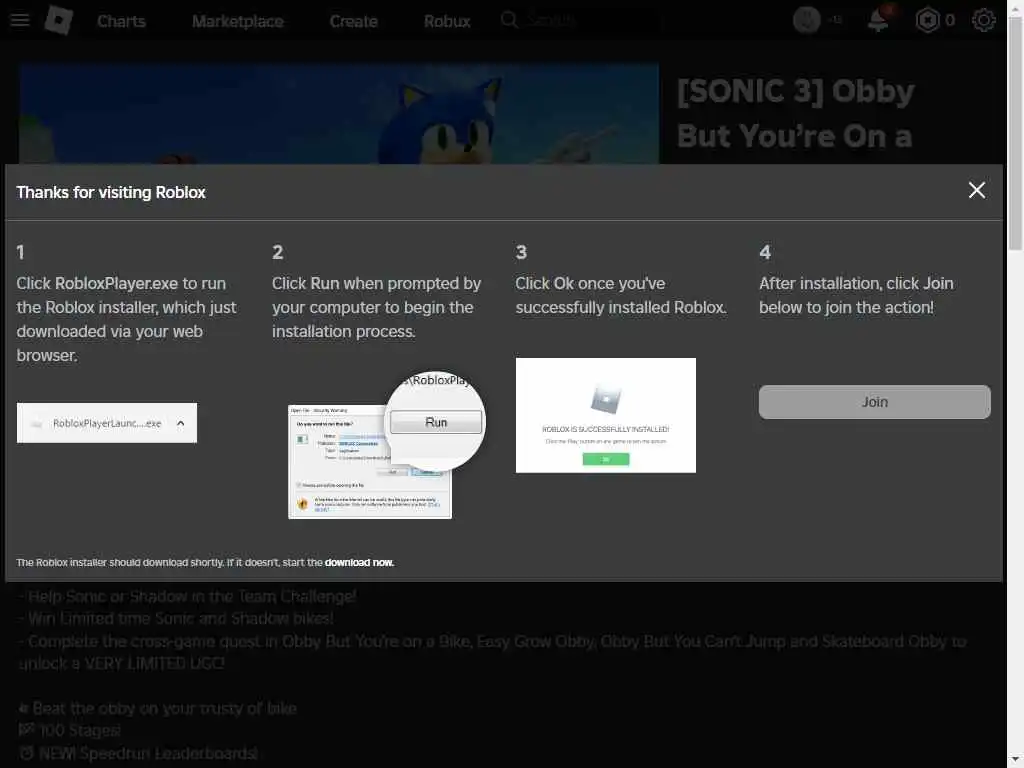This screenshot has height=768, width=1024.
Task: Click the search magnifier icon
Action: (x=509, y=20)
